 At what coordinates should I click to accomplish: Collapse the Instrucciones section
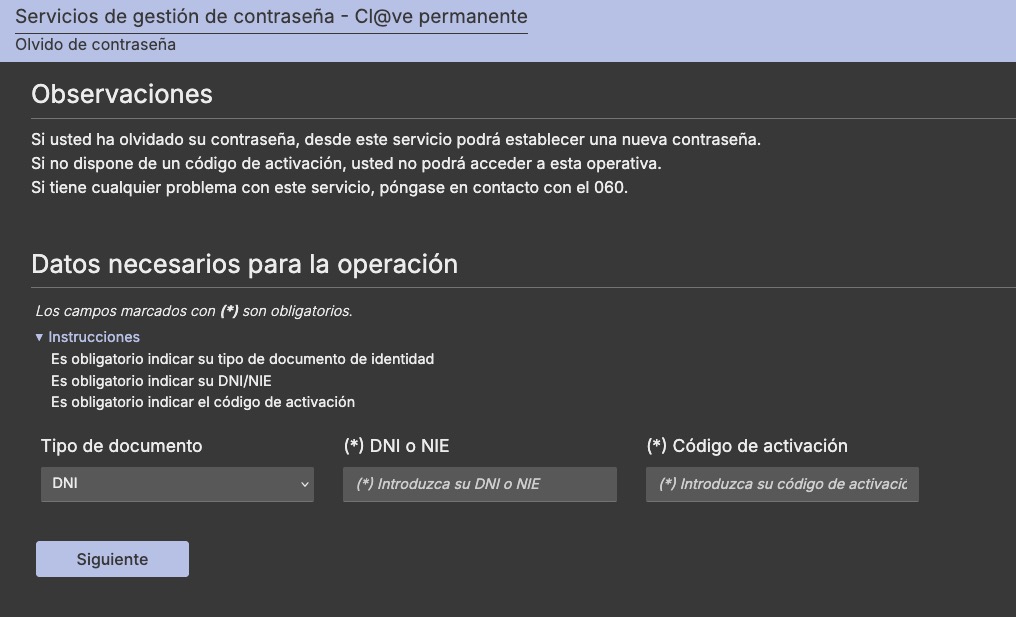click(x=87, y=337)
